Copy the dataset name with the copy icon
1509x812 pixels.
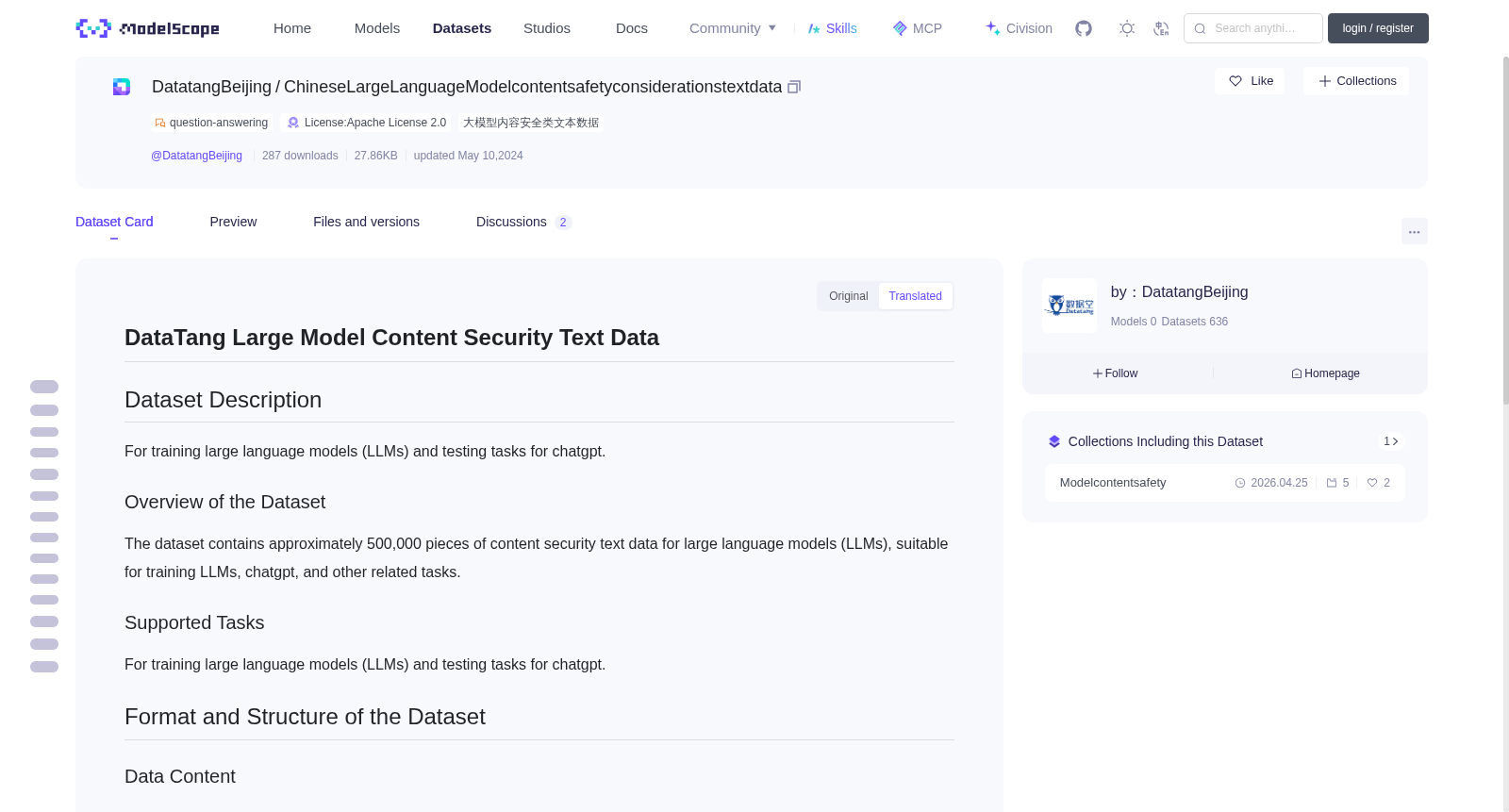pos(794,87)
